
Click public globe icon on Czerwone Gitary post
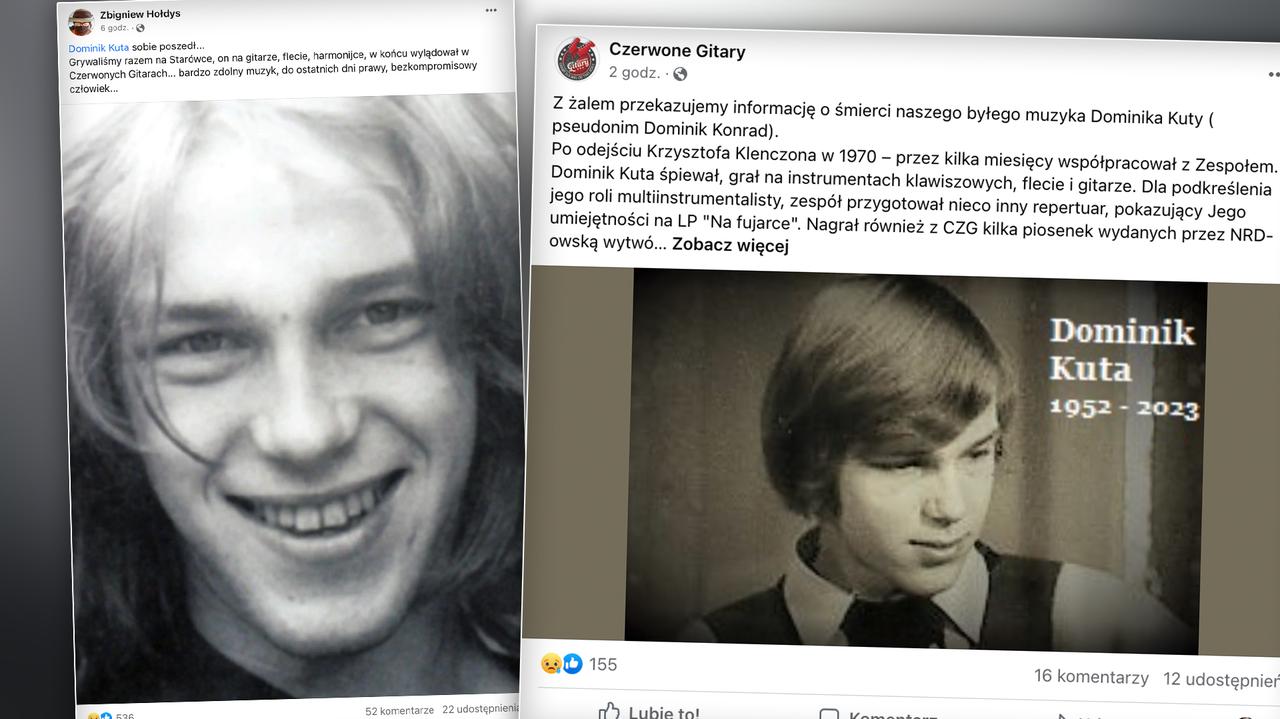[680, 74]
